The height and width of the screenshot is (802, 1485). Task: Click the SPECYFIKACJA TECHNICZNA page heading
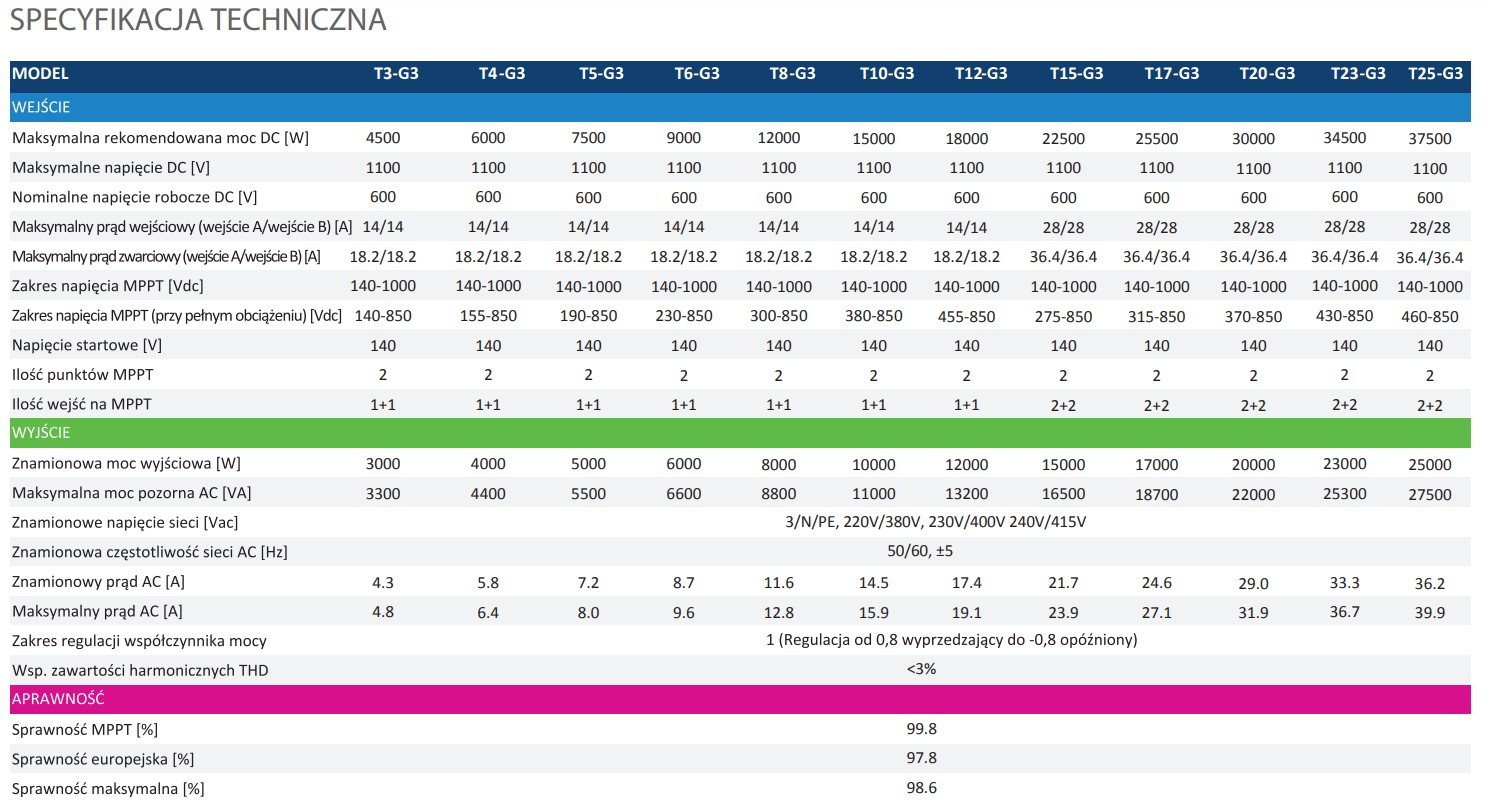click(198, 21)
